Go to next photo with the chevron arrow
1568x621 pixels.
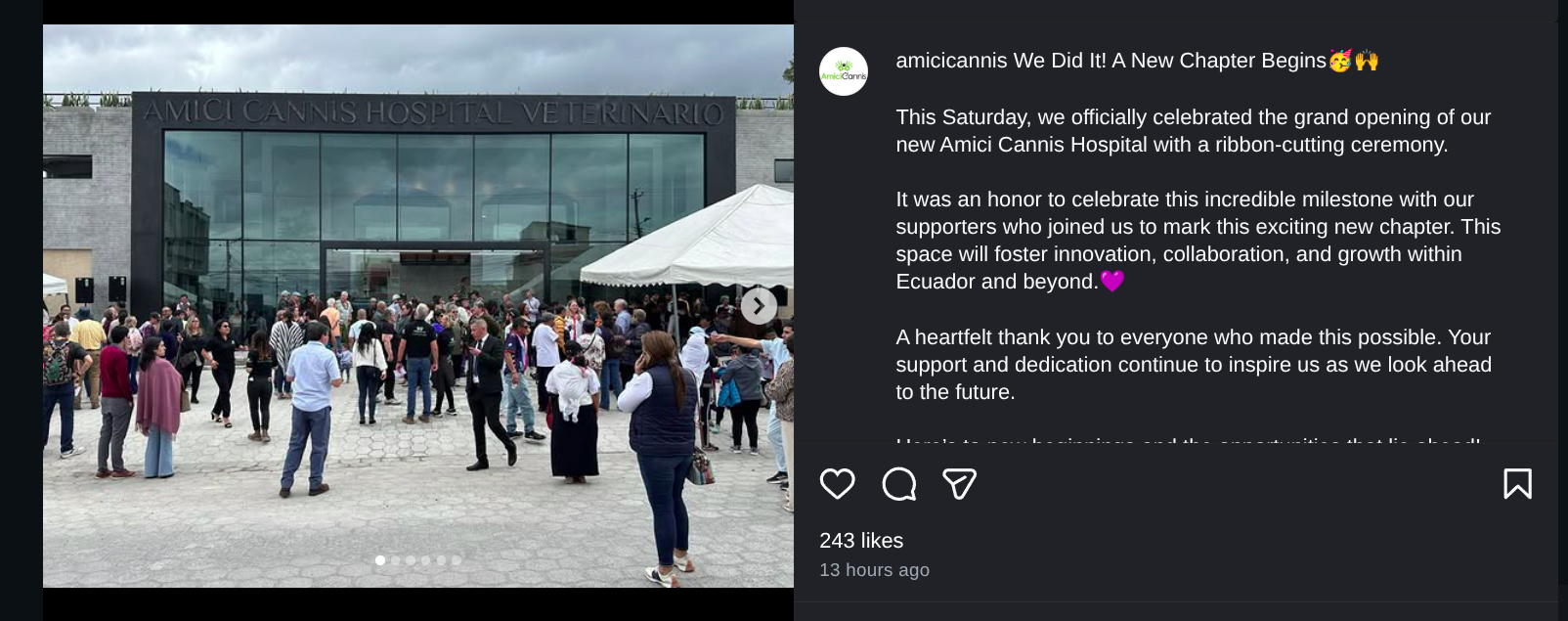click(759, 306)
